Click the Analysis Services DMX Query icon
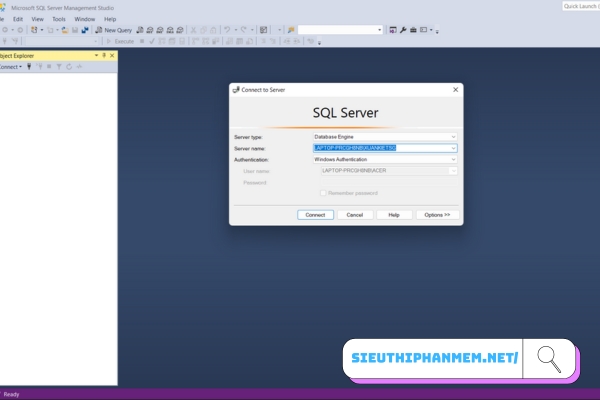The image size is (600, 400). click(160, 30)
